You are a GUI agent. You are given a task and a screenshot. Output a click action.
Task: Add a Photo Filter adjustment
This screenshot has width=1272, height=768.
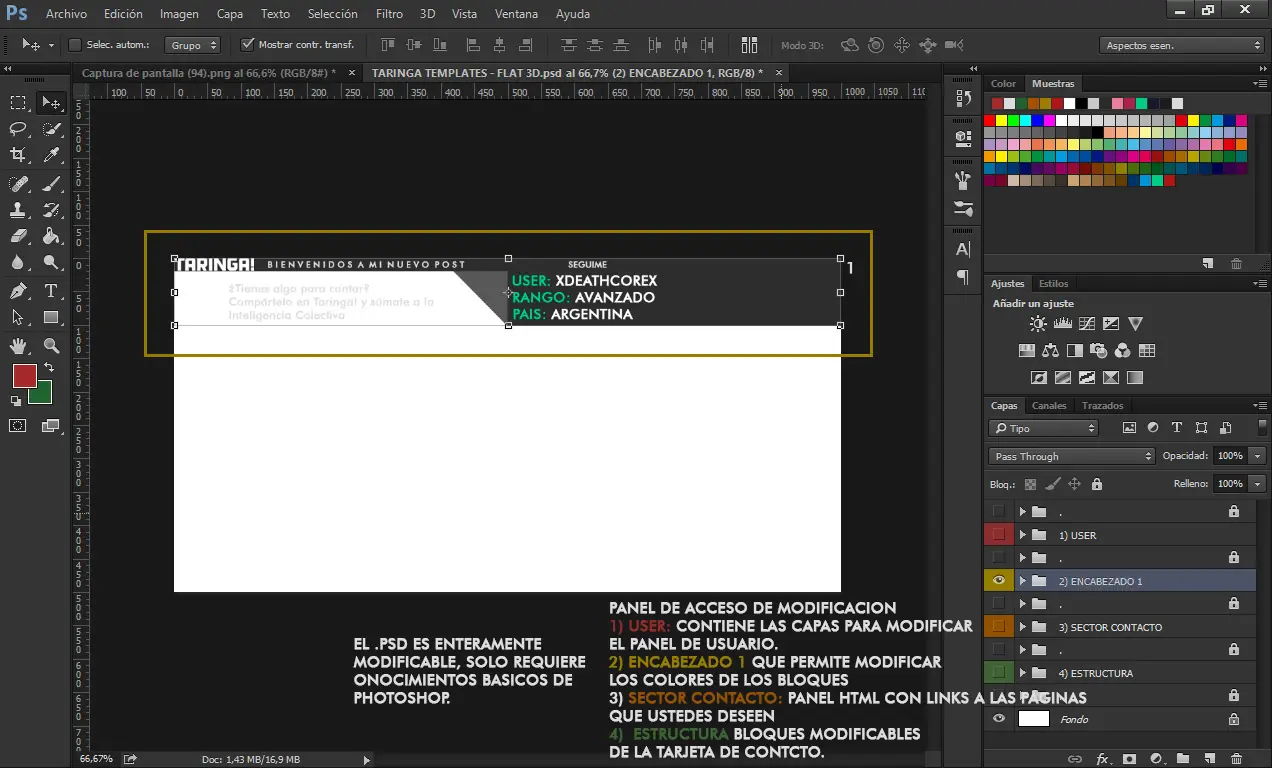click(1098, 351)
